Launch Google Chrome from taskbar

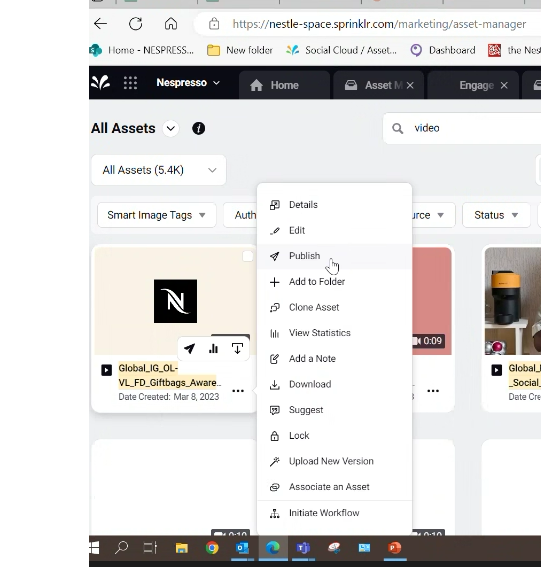click(x=212, y=548)
